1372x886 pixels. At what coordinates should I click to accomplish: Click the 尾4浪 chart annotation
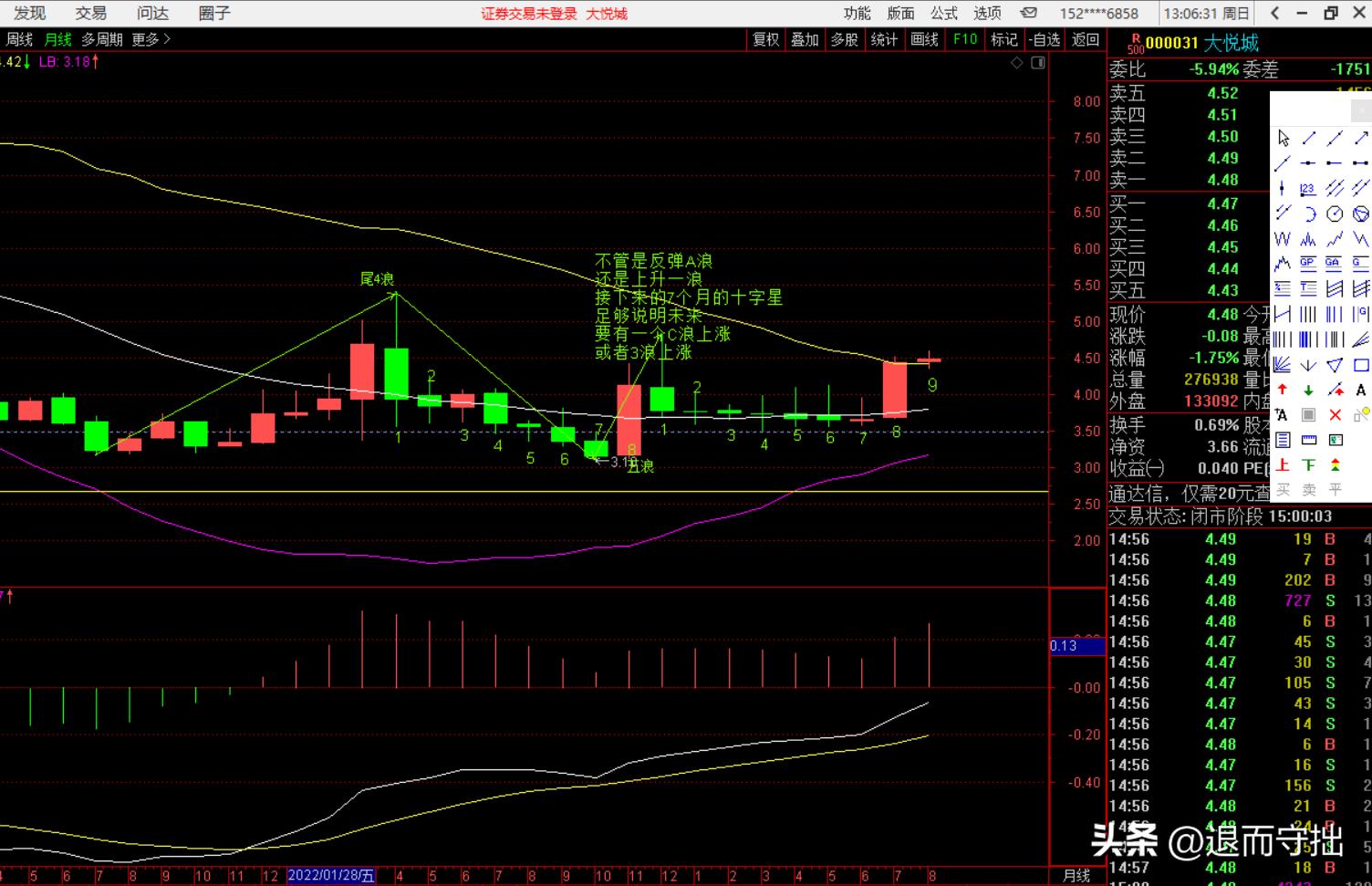(x=377, y=279)
